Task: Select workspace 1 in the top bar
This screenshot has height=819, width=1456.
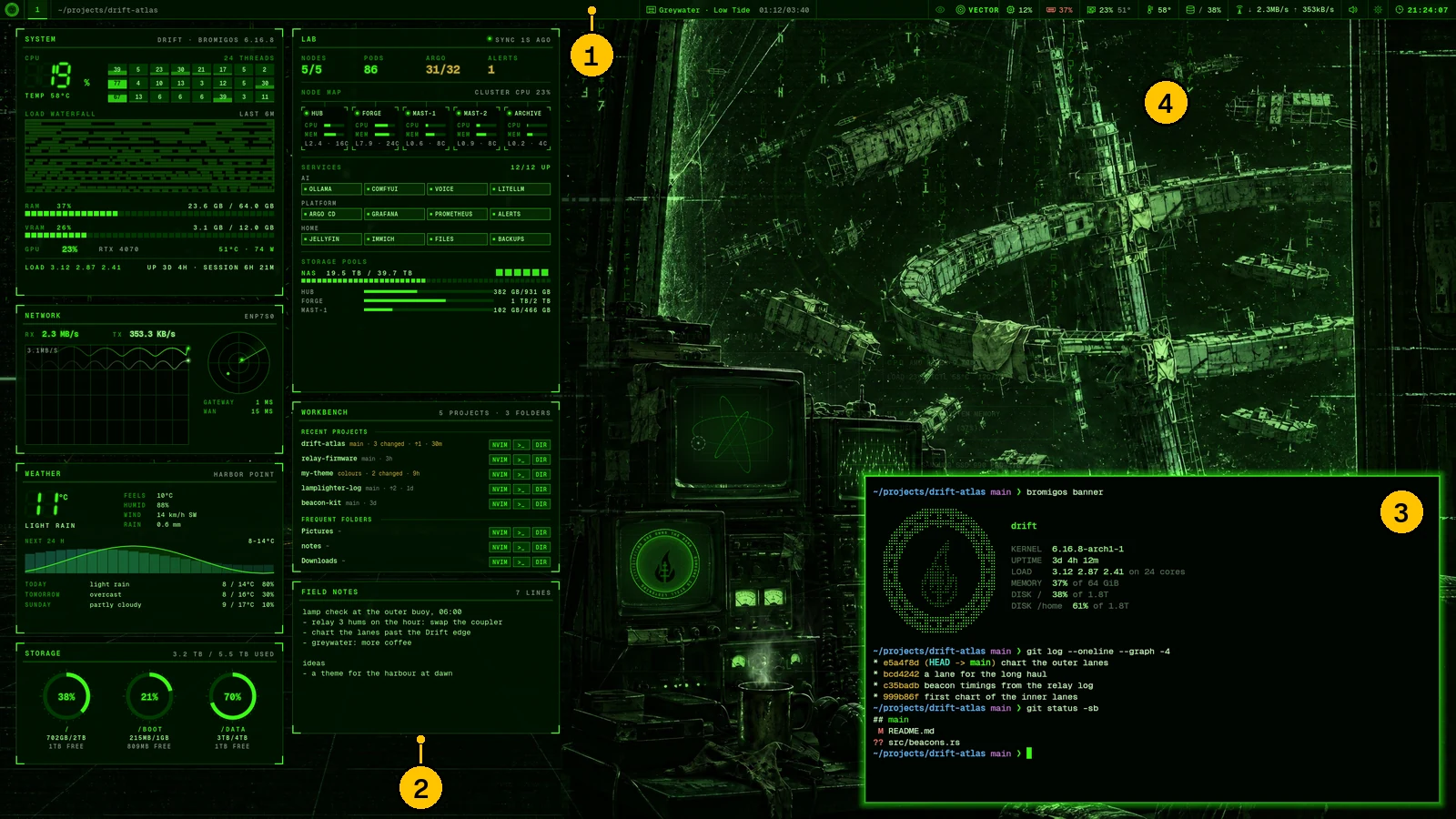Action: point(37,10)
